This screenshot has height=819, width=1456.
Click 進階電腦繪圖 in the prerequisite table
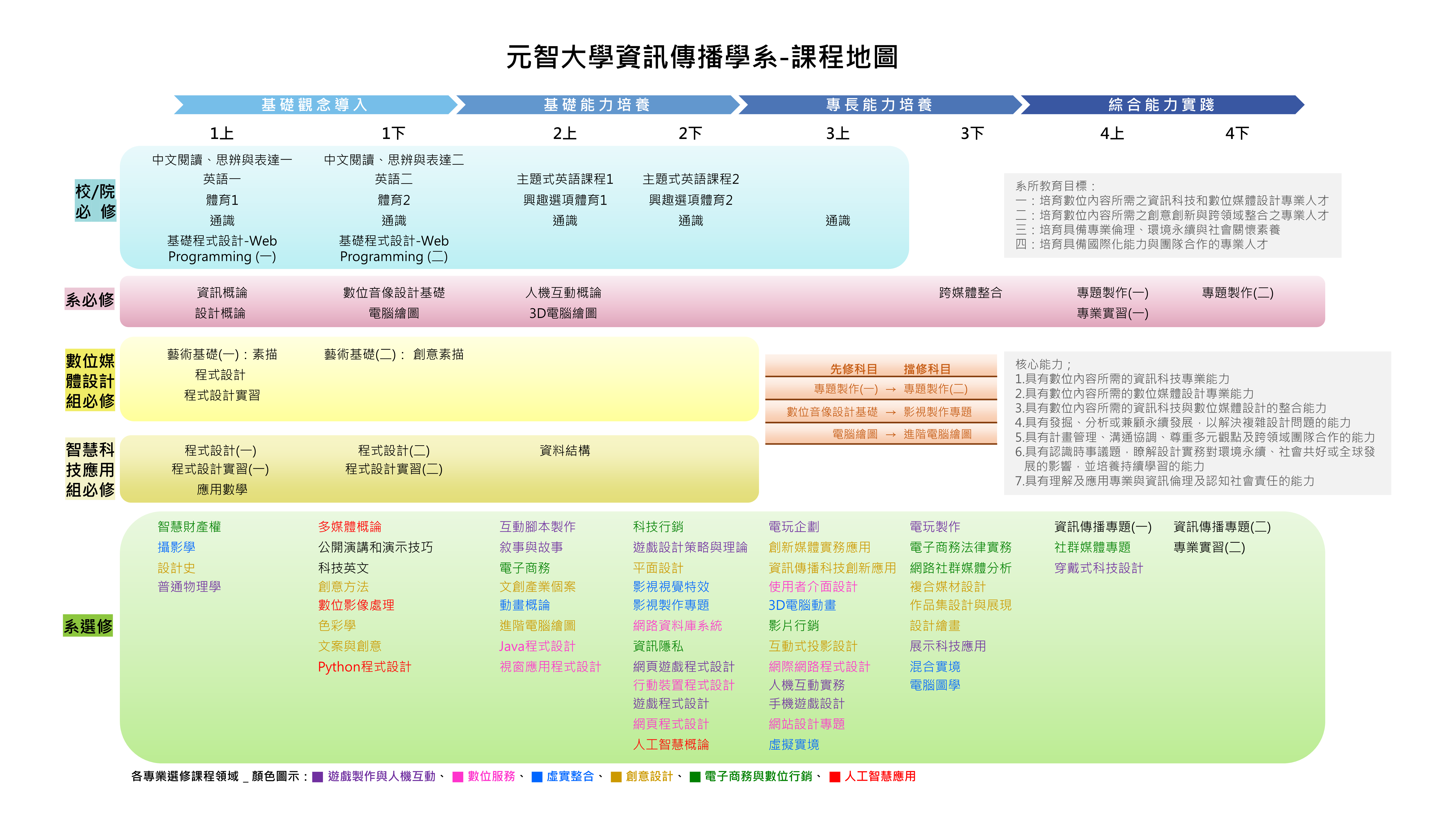pyautogui.click(x=938, y=434)
